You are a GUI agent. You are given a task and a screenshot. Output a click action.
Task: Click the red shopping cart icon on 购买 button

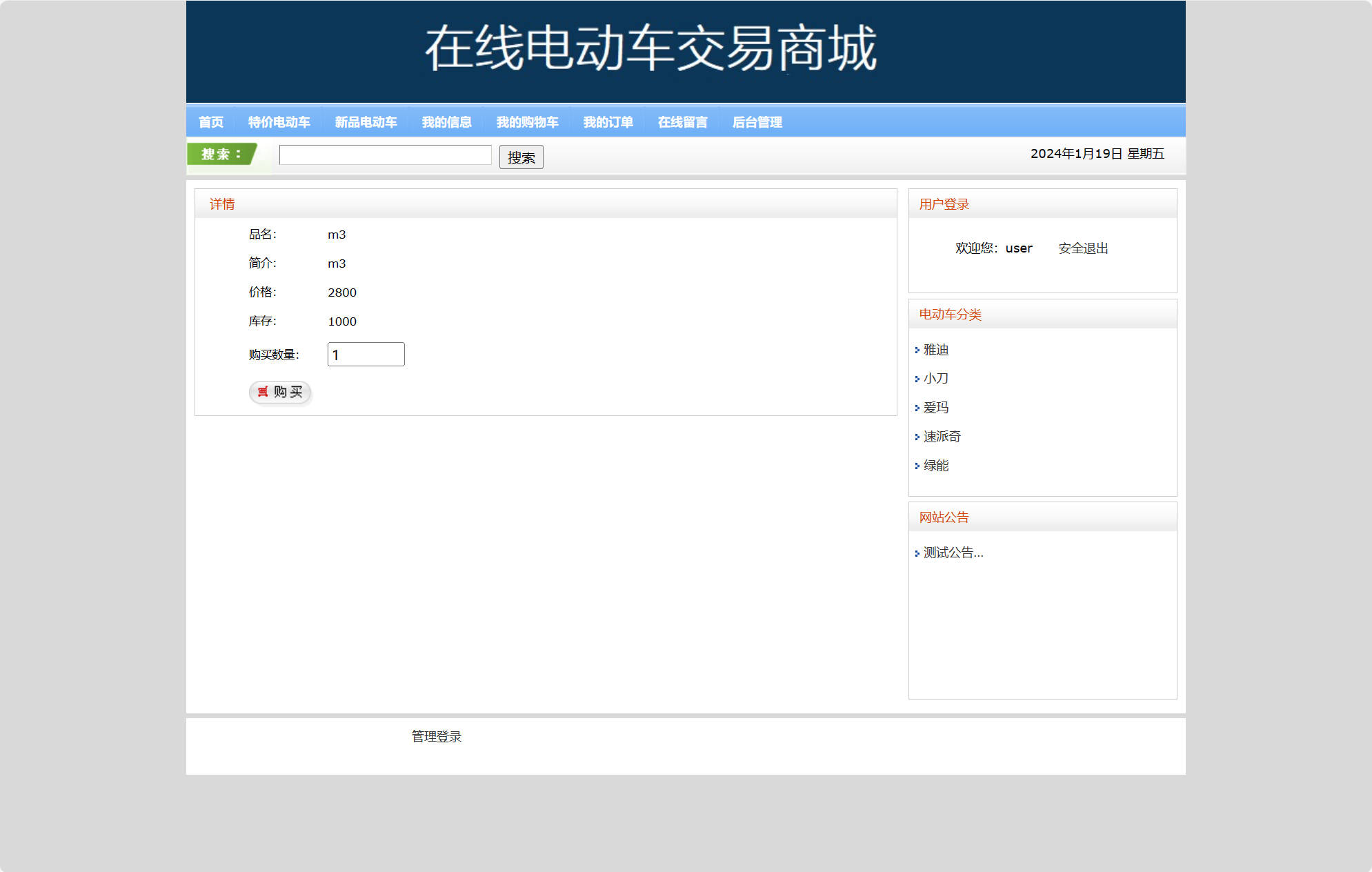[262, 393]
